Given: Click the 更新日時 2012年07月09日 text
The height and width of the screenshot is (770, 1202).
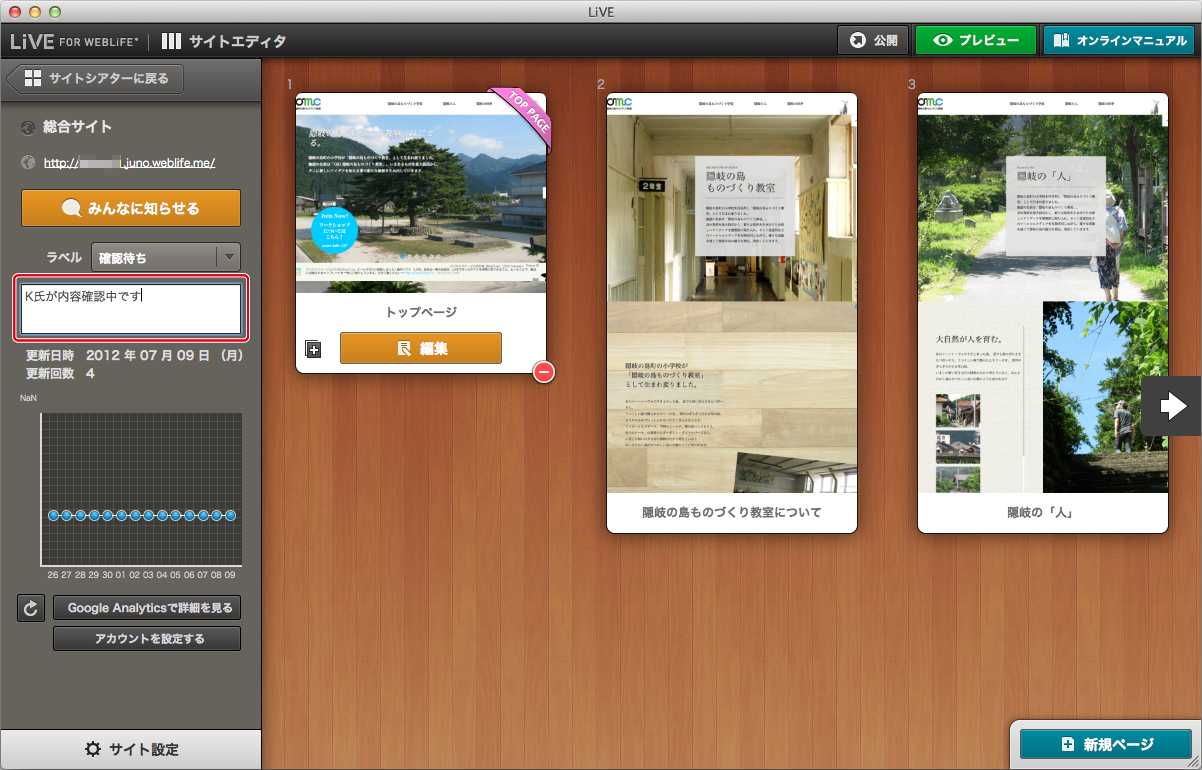Looking at the screenshot, I should click(135, 355).
